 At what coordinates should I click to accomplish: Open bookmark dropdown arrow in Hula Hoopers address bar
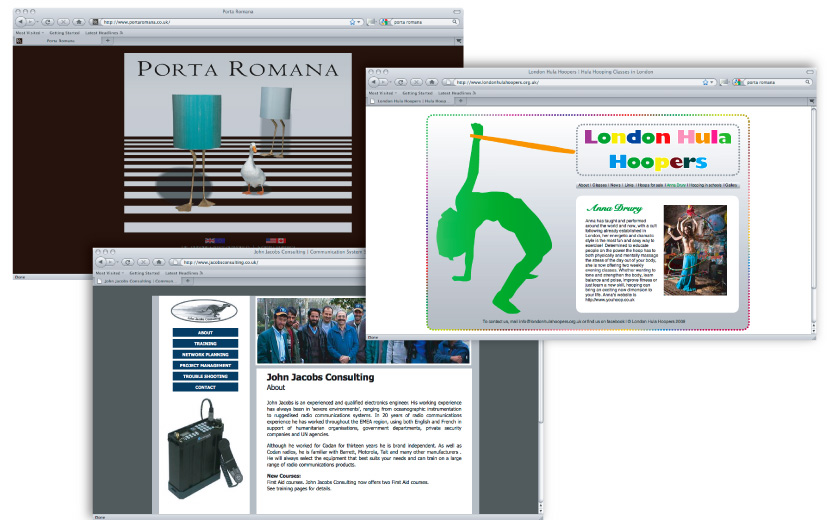click(x=712, y=82)
